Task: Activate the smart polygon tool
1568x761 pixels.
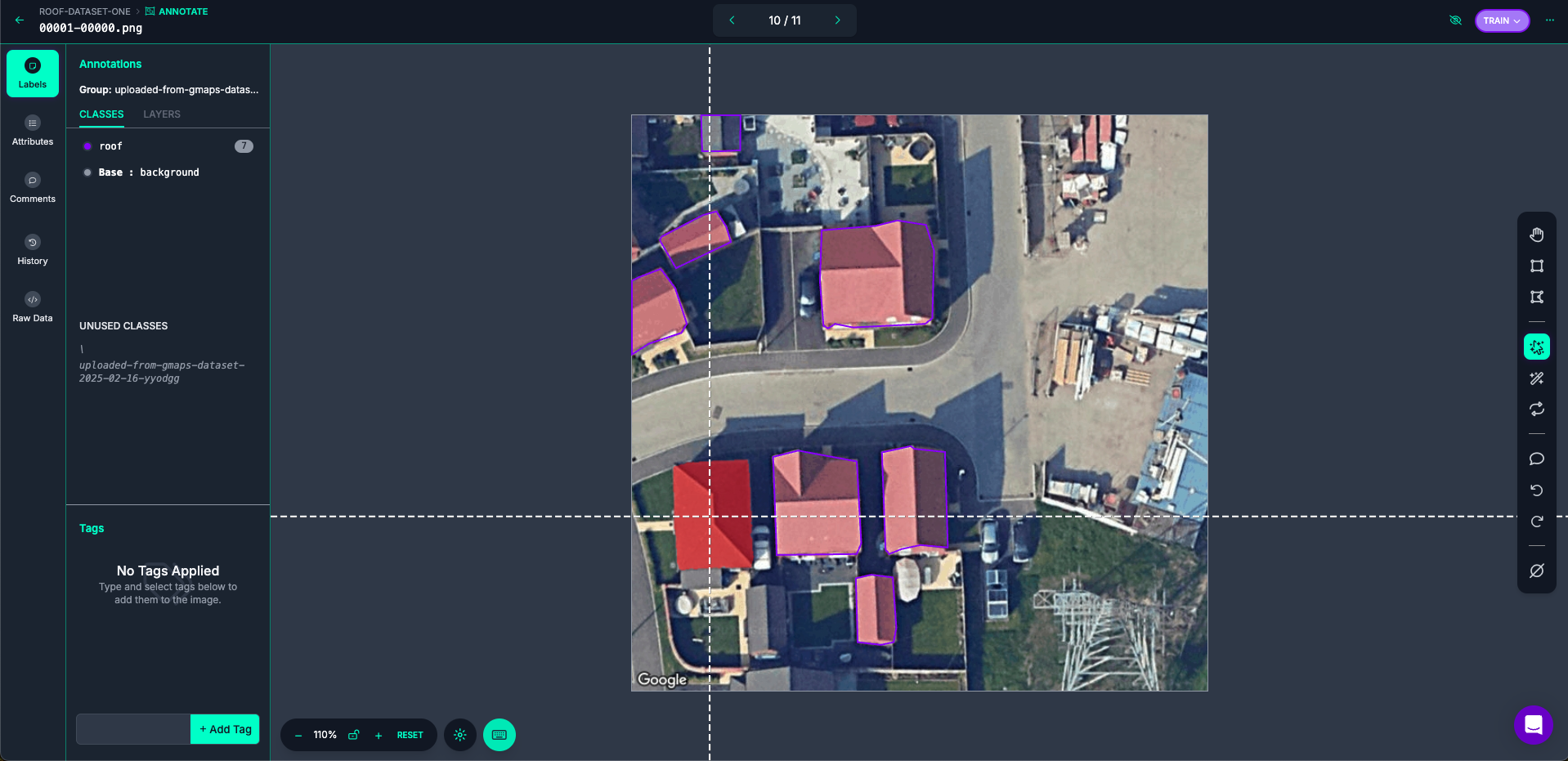Action: pos(1536,347)
